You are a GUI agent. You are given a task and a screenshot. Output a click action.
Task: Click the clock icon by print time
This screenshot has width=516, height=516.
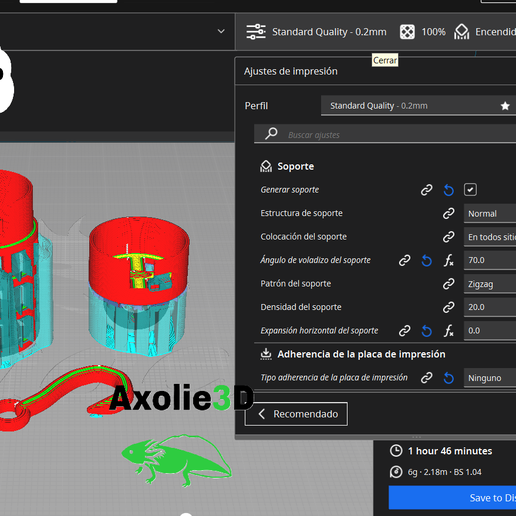396,451
